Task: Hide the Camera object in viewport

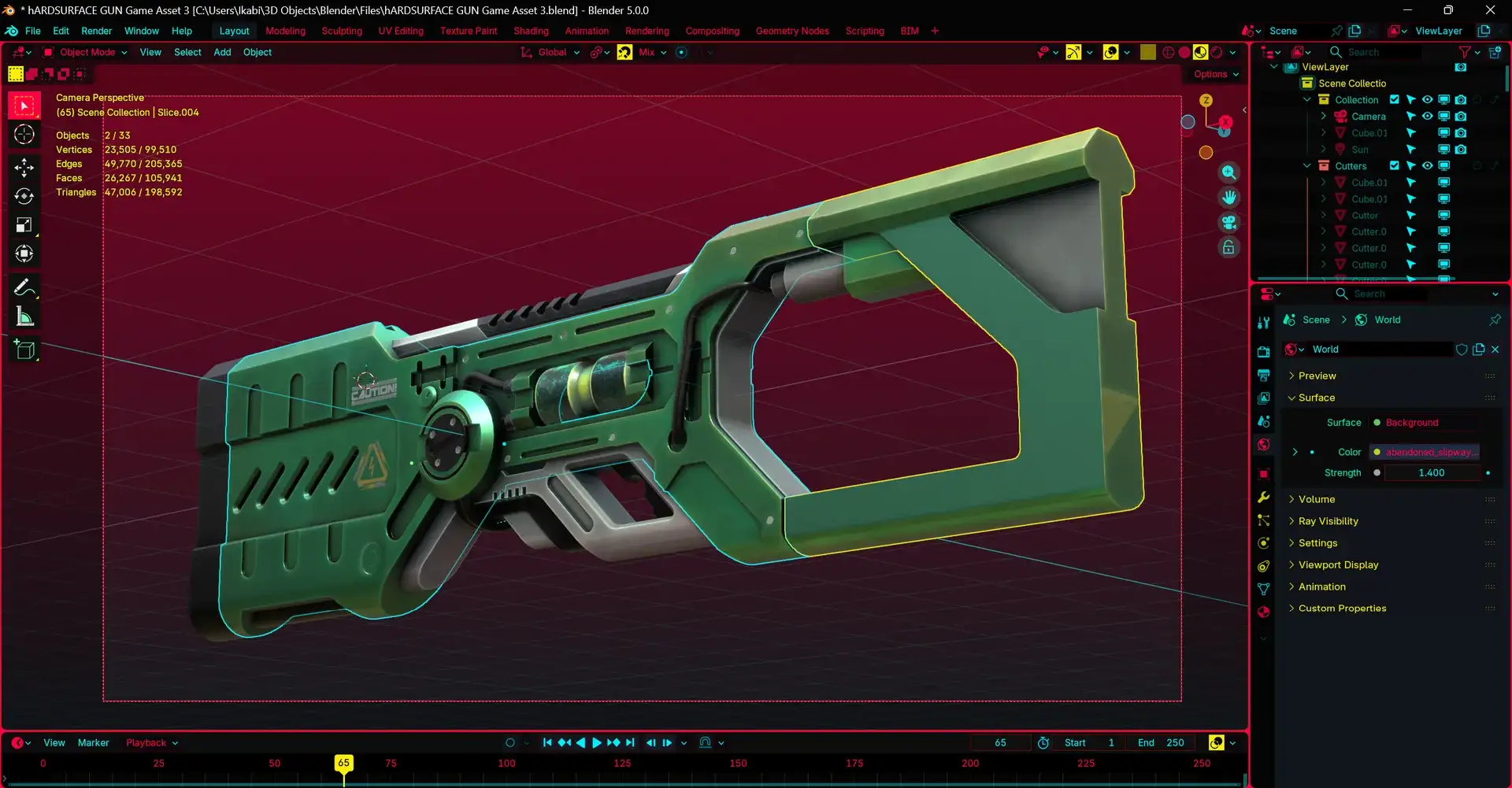Action: [1428, 116]
